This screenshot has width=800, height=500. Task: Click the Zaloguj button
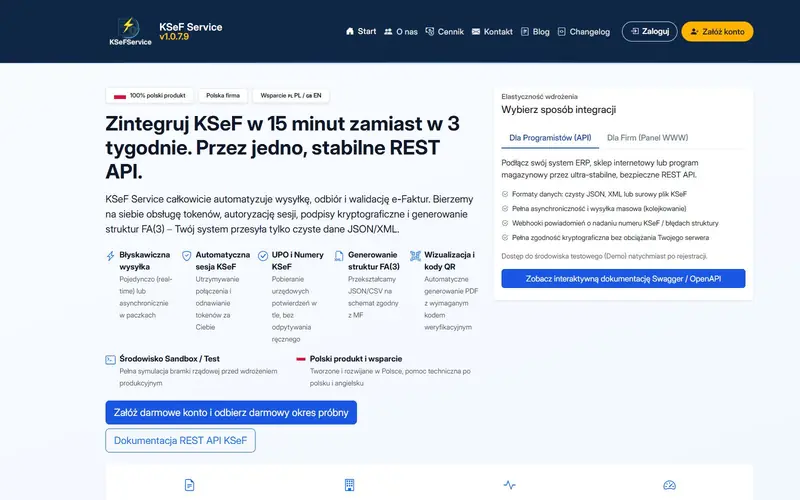pyautogui.click(x=649, y=32)
